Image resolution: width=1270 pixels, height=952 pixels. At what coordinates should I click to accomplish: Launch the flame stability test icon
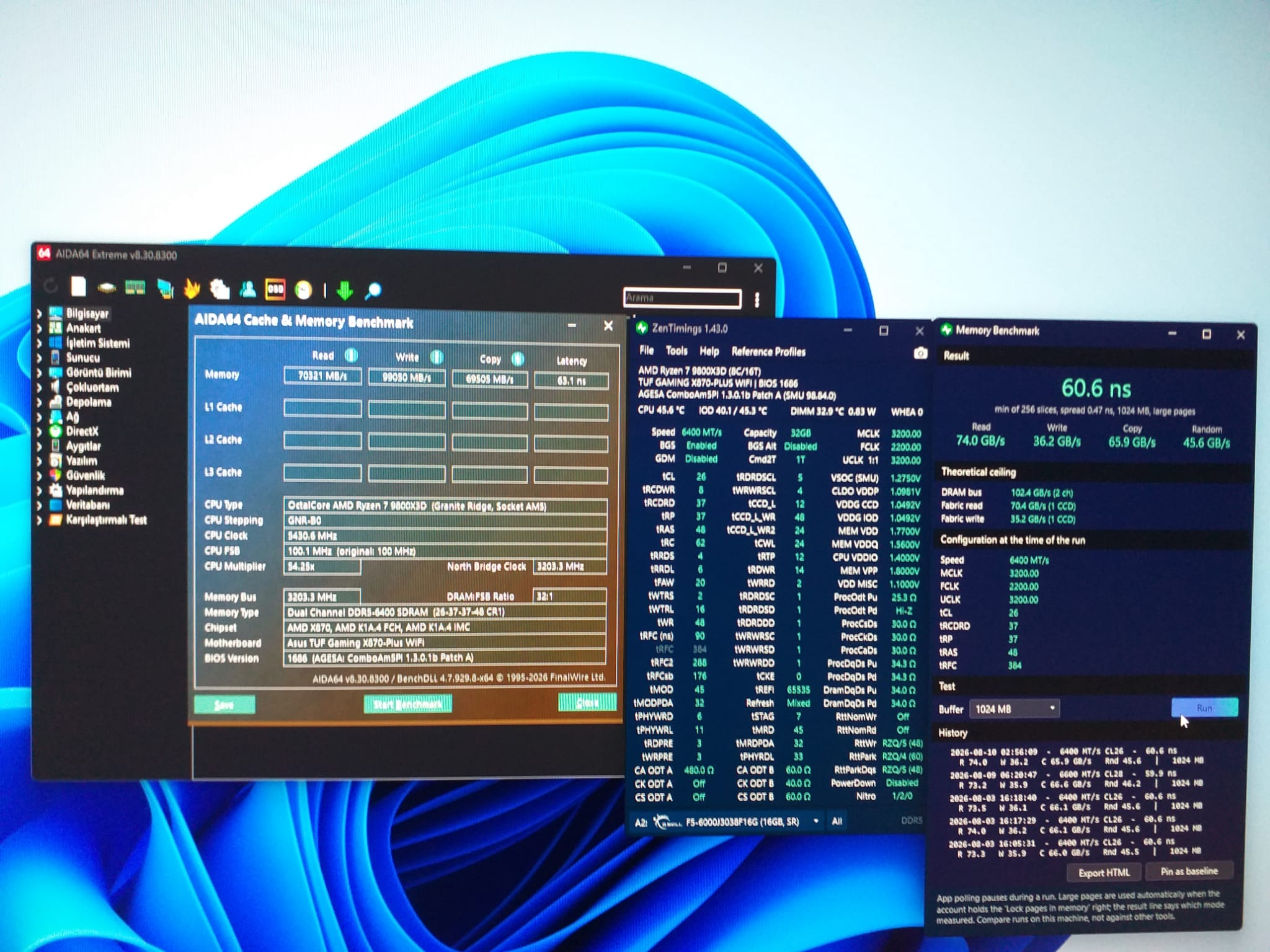pos(192,289)
